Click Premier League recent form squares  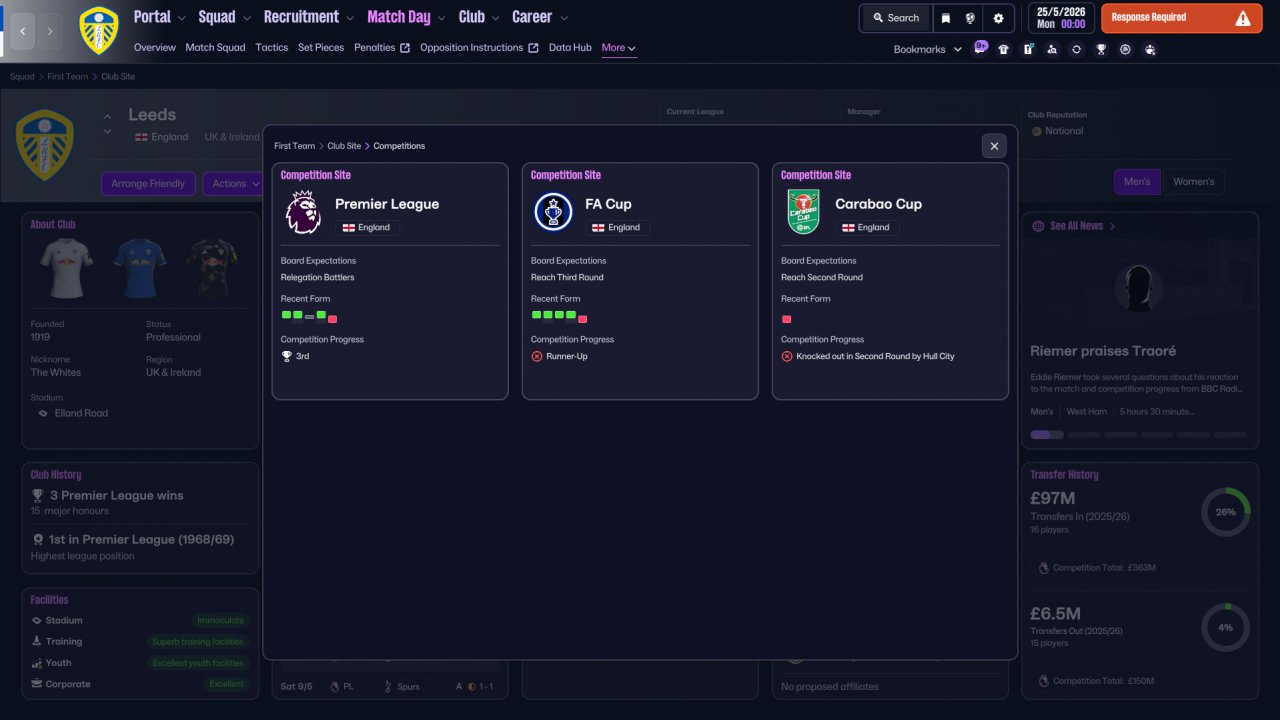click(309, 316)
